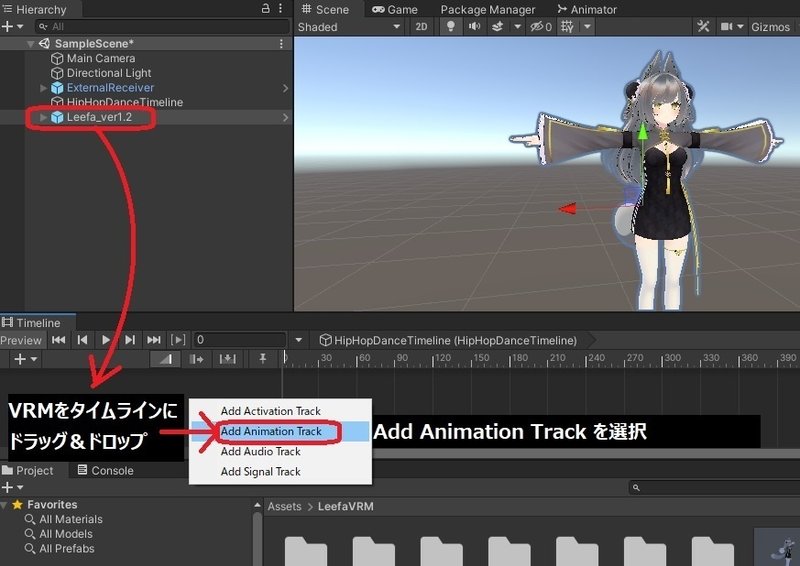Image resolution: width=800 pixels, height=566 pixels.
Task: Toggle scene effects icon
Action: tap(497, 27)
